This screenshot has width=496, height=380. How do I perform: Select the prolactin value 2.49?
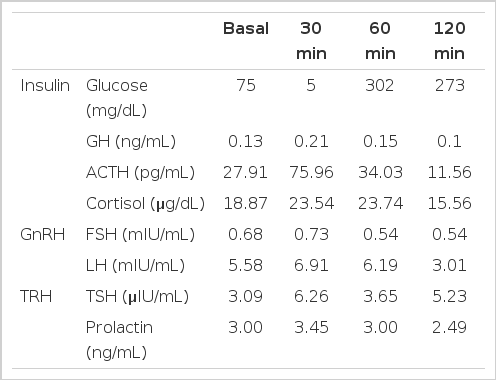point(449,327)
